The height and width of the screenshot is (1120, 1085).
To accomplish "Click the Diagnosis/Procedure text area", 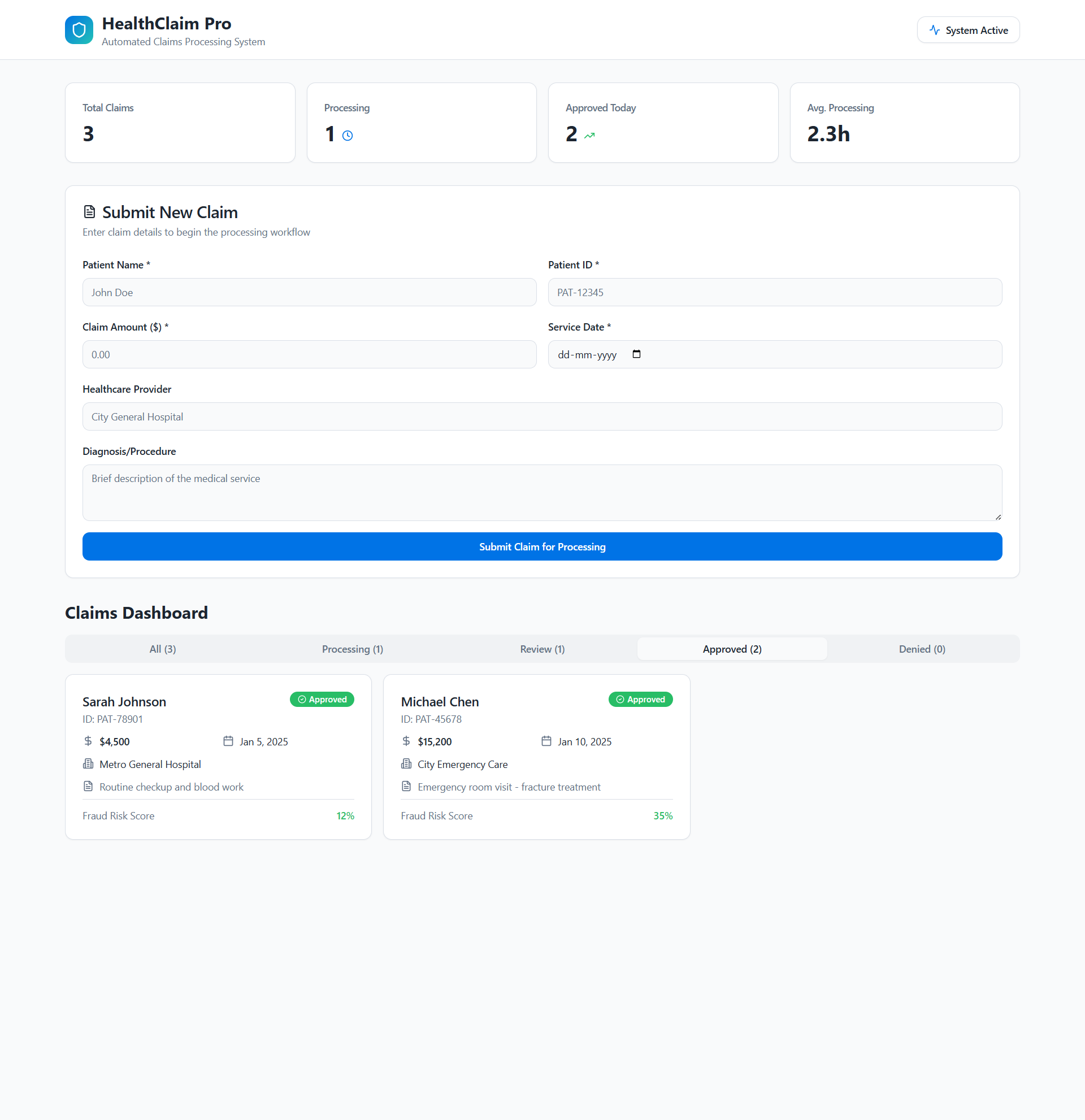I will (541, 493).
